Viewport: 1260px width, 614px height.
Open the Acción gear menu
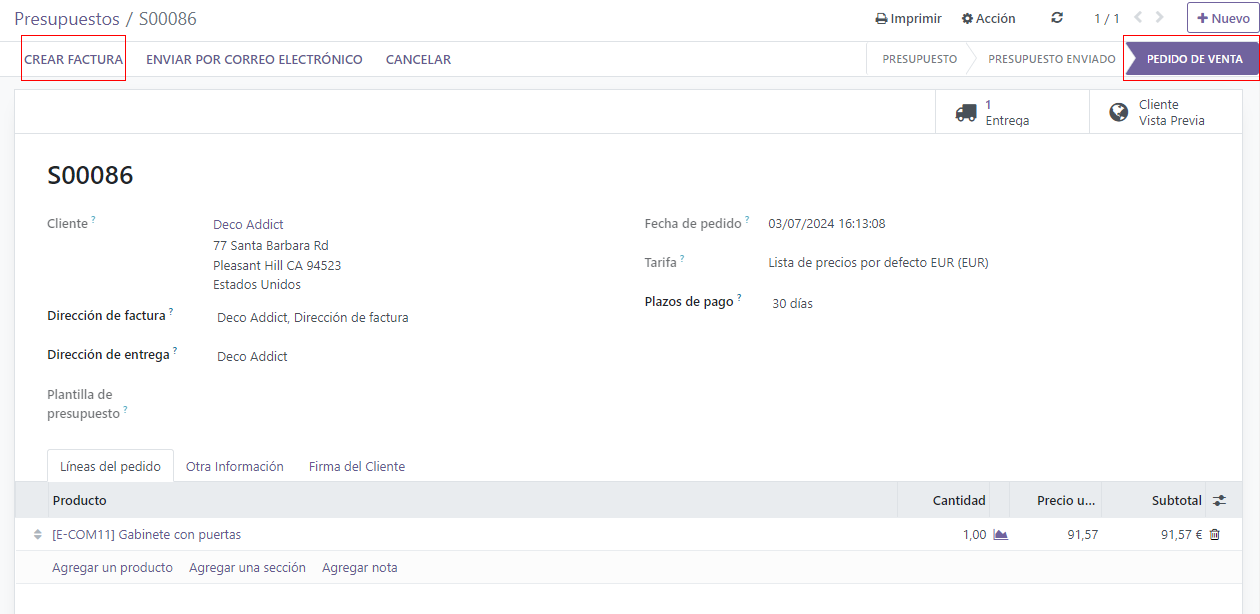tap(988, 17)
